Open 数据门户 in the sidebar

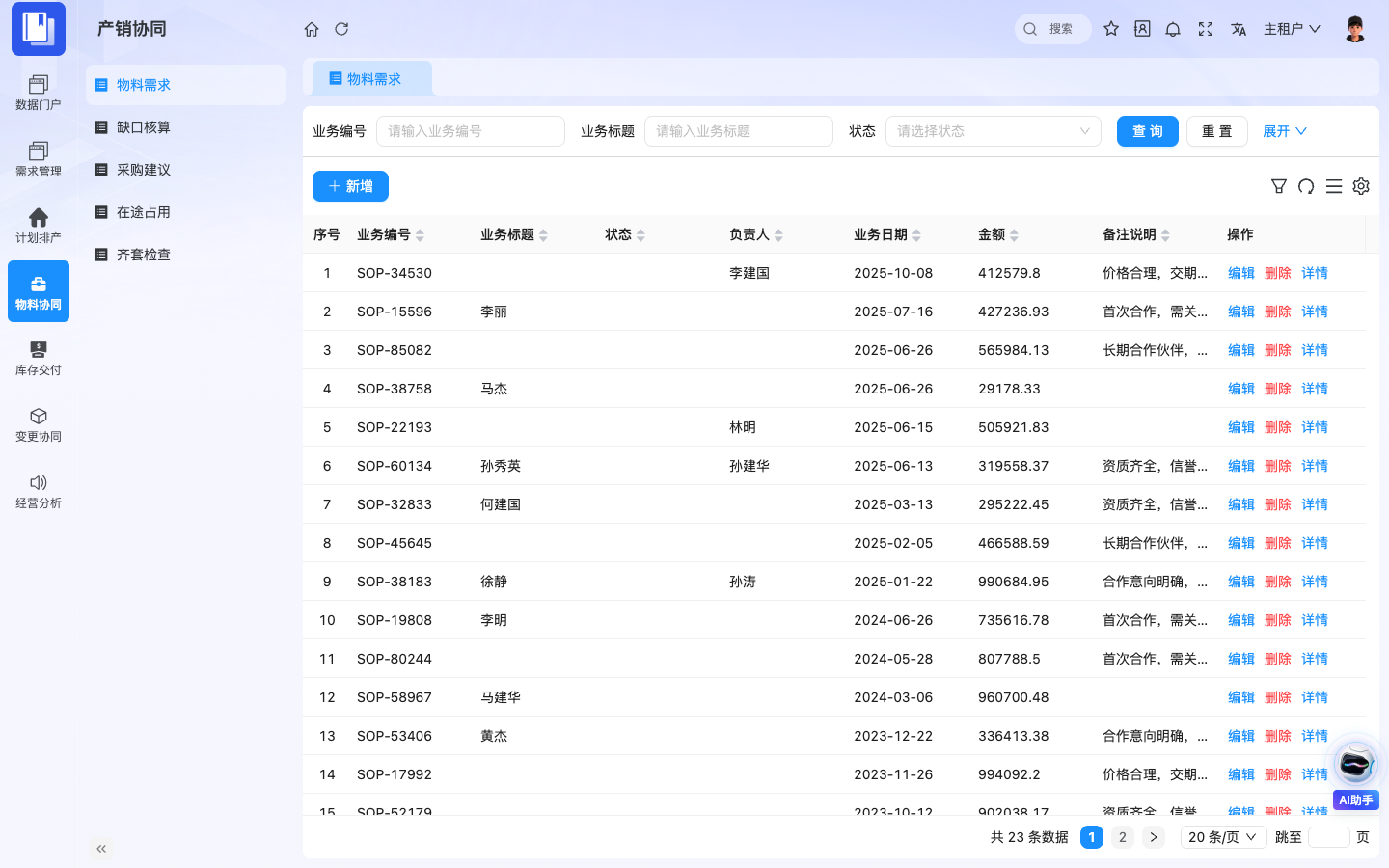pos(39,93)
